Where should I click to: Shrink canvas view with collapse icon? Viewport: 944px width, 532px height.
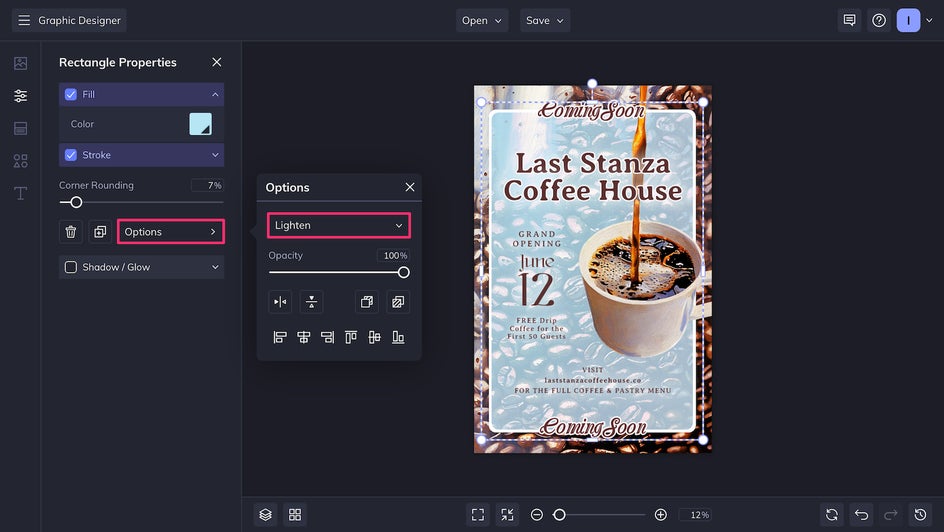508,515
